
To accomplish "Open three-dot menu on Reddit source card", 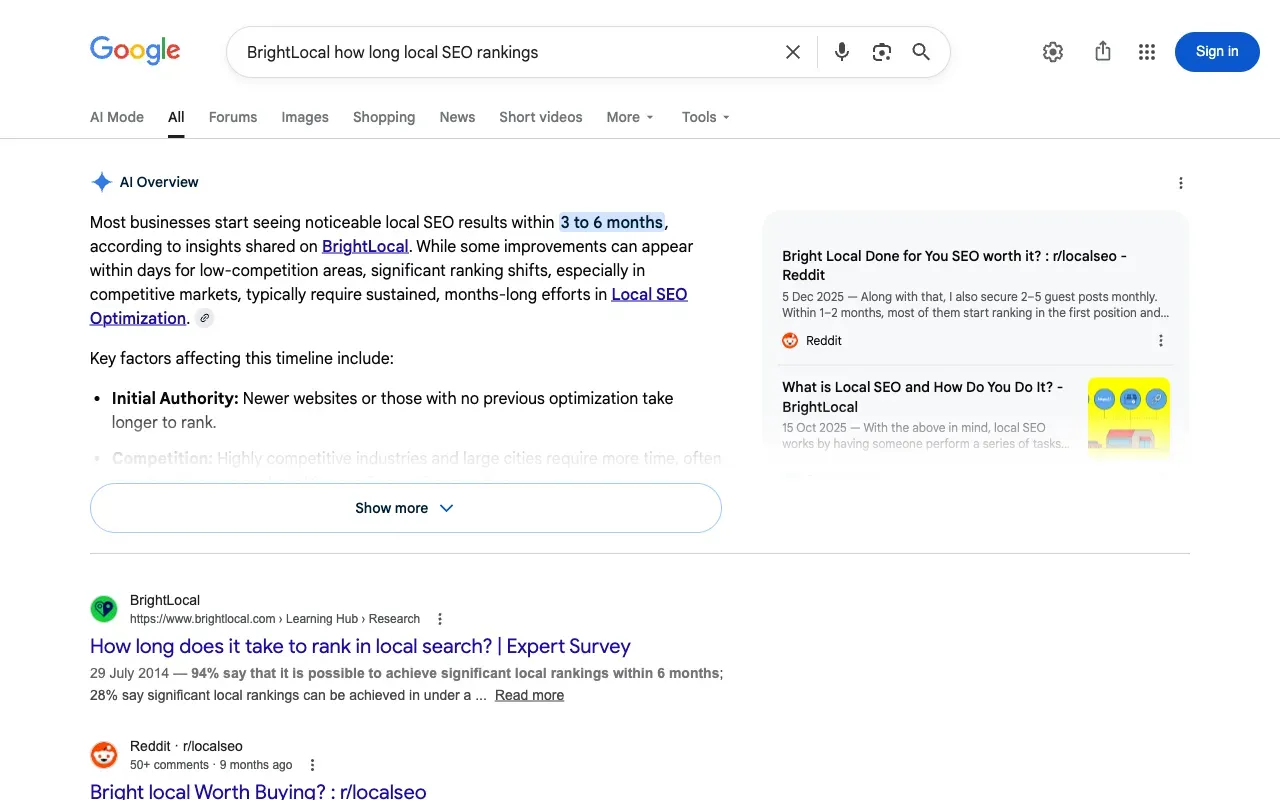I will (x=1161, y=341).
